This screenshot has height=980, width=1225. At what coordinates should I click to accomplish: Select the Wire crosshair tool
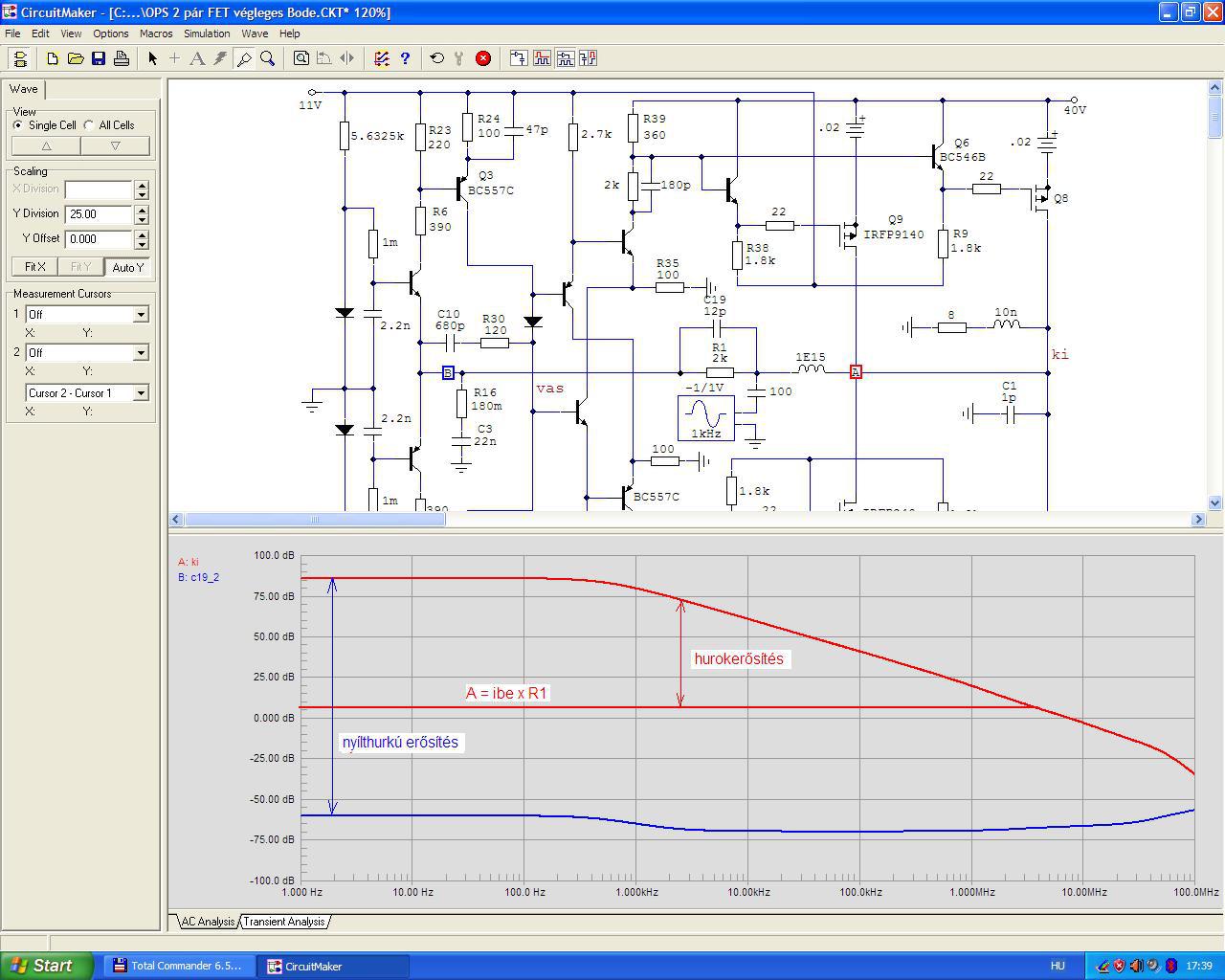tap(174, 58)
